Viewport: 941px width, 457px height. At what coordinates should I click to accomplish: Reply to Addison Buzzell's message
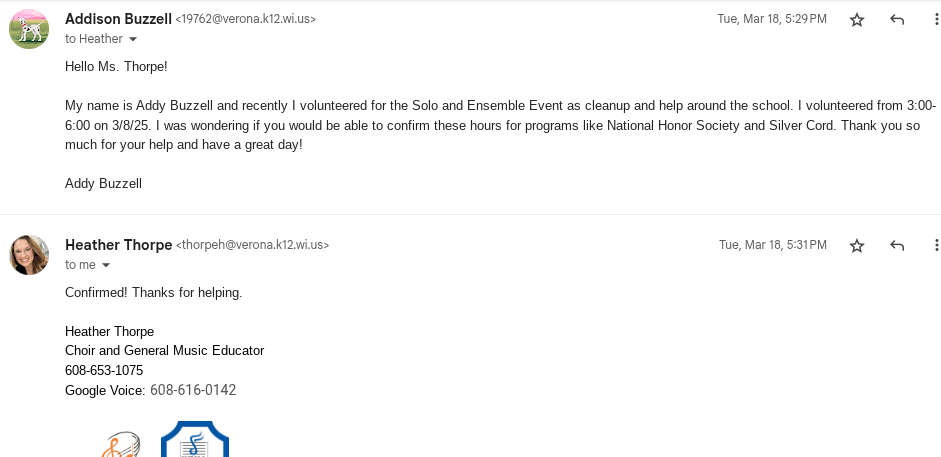(897, 19)
